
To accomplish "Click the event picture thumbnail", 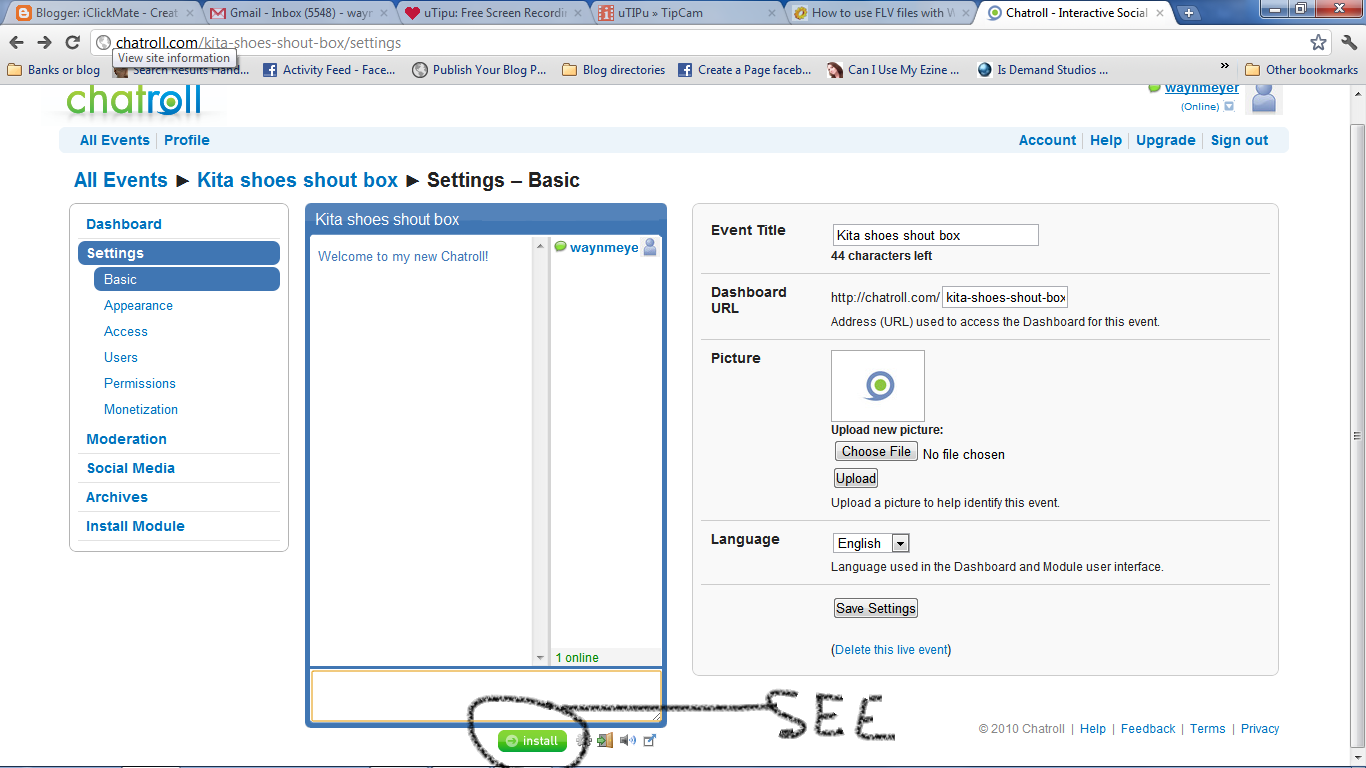I will pos(878,385).
